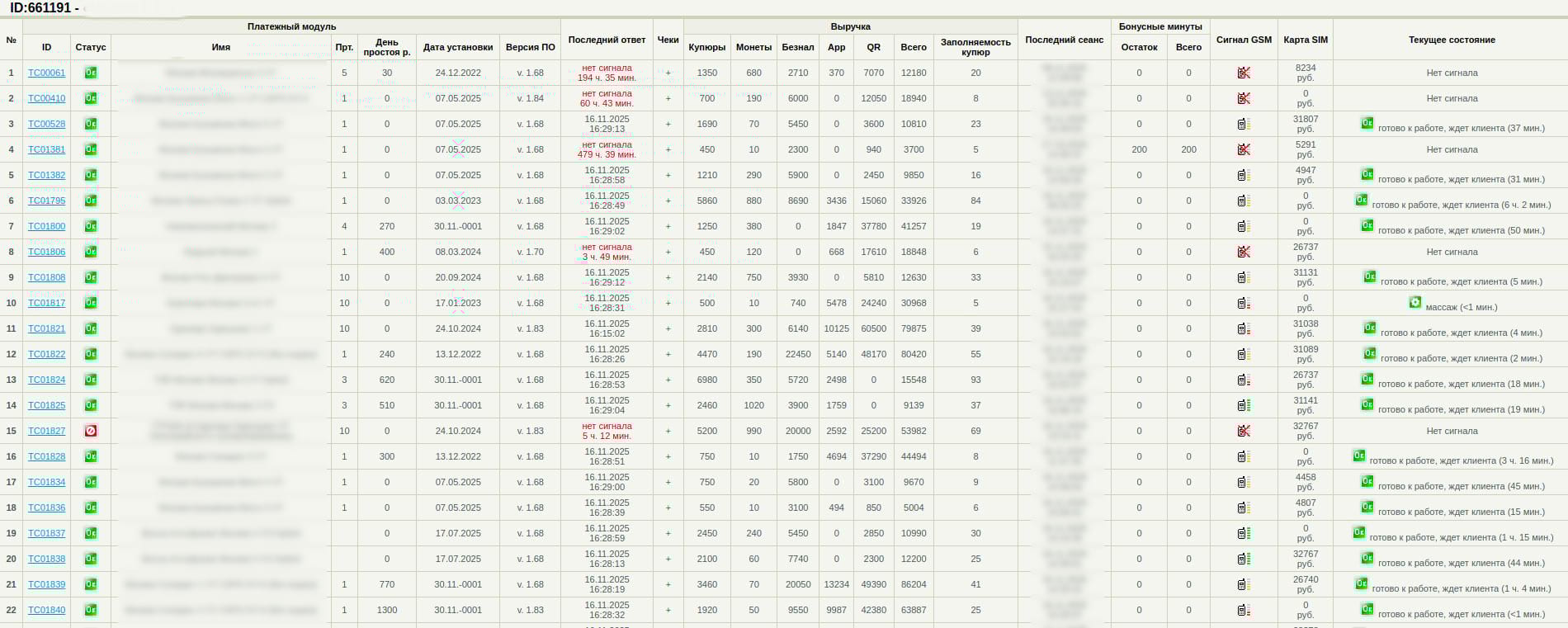Click the red blocked status icon for TC01827
This screenshot has width=1568, height=628.
click(91, 431)
